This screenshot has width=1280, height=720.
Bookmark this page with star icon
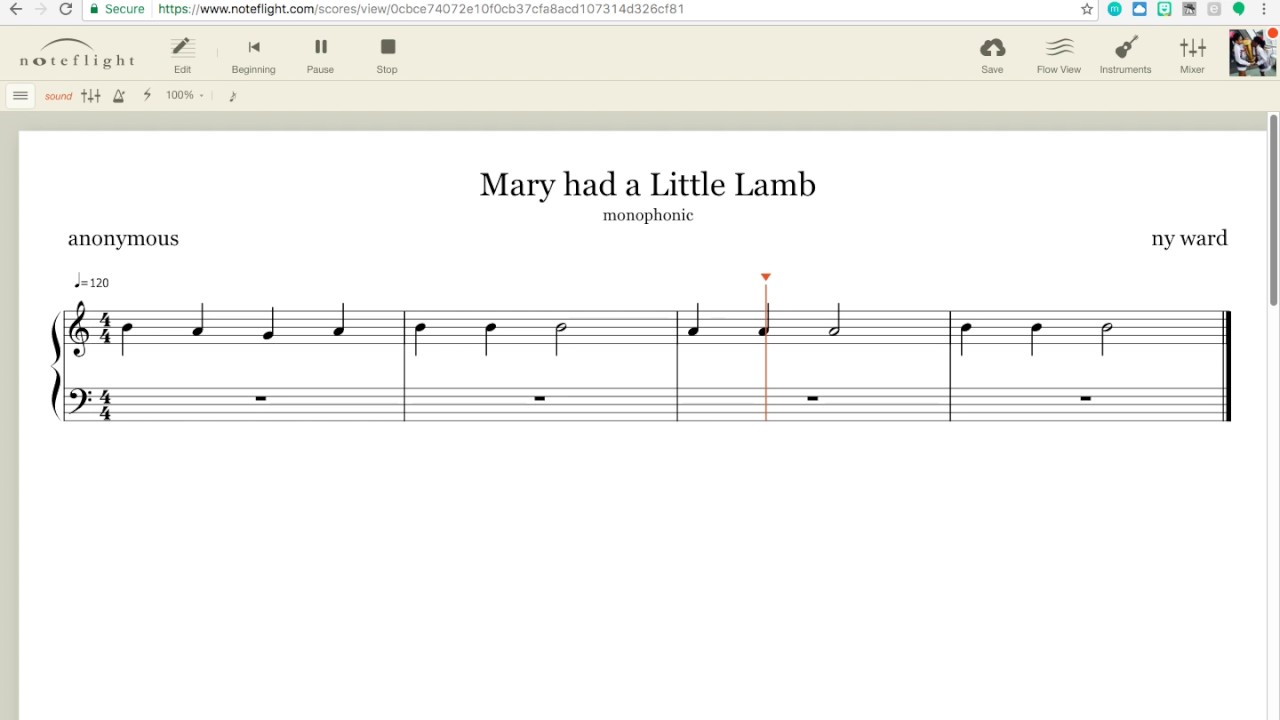point(1087,9)
